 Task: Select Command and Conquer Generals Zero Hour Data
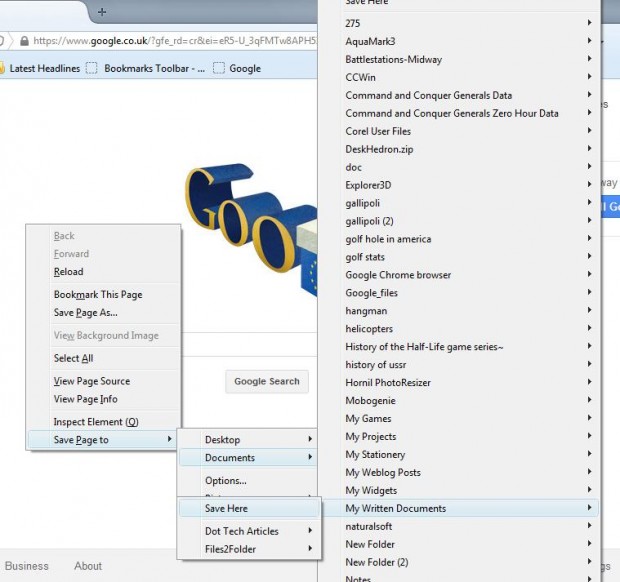[x=459, y=113]
